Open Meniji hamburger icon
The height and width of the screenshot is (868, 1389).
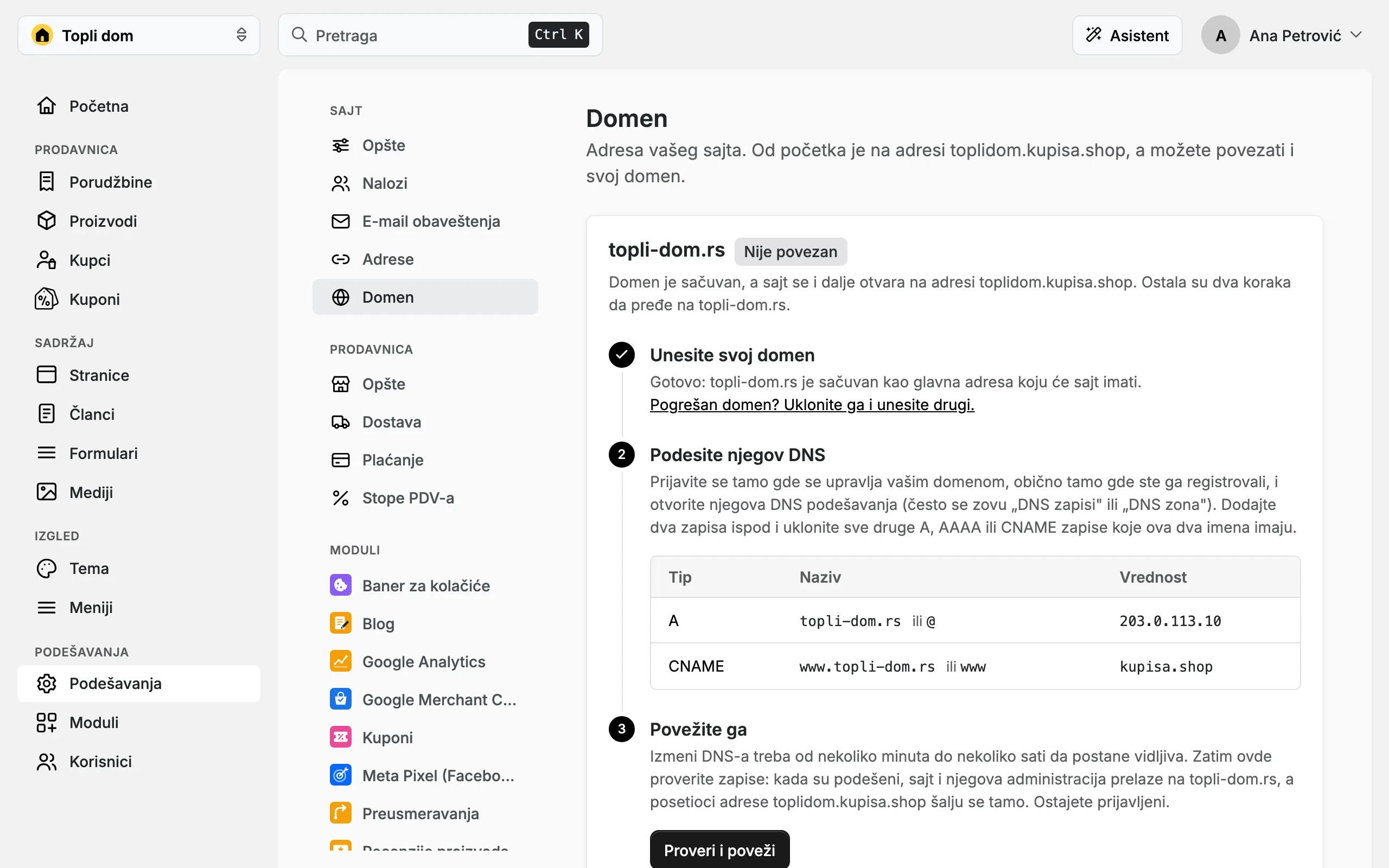(47, 608)
